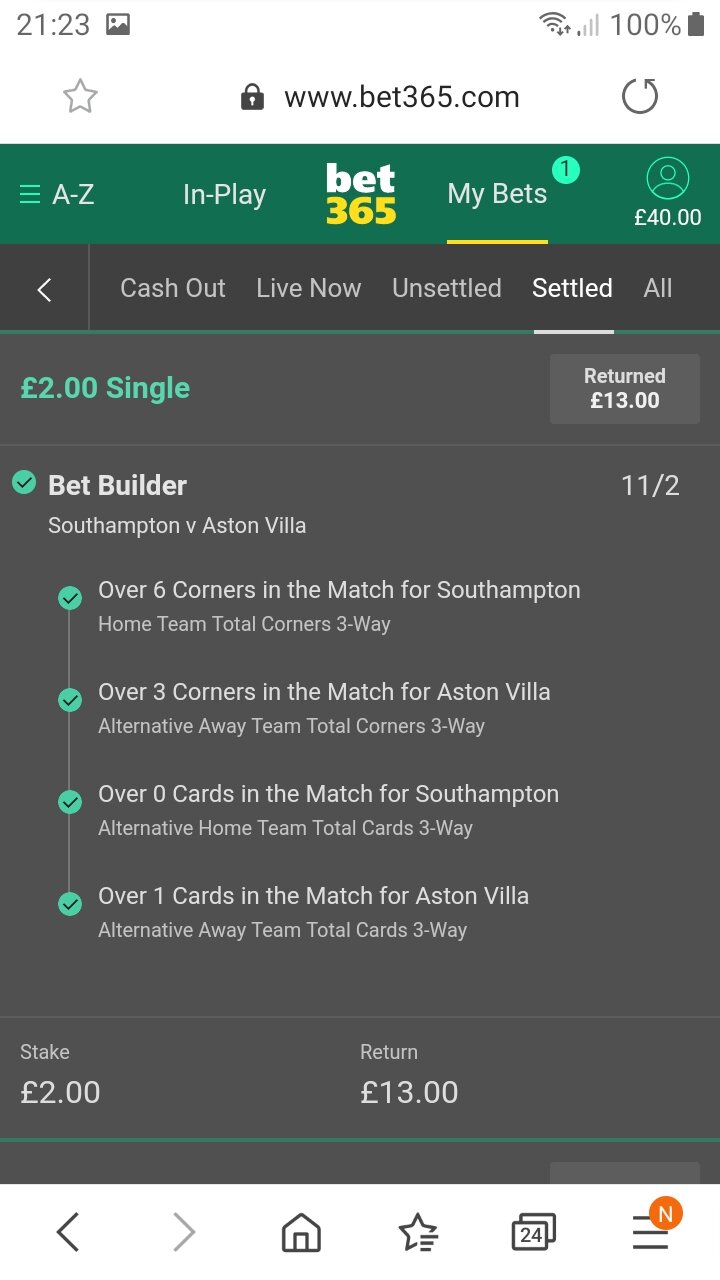Collapse My Bets with the left chevron

(44, 290)
